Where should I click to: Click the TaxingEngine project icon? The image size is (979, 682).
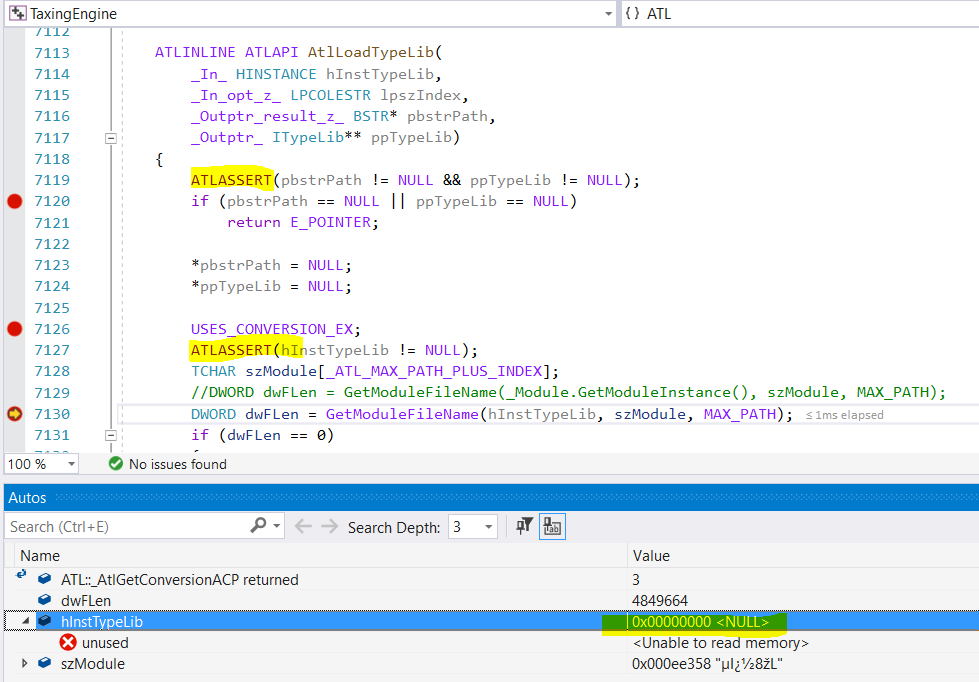[x=17, y=13]
